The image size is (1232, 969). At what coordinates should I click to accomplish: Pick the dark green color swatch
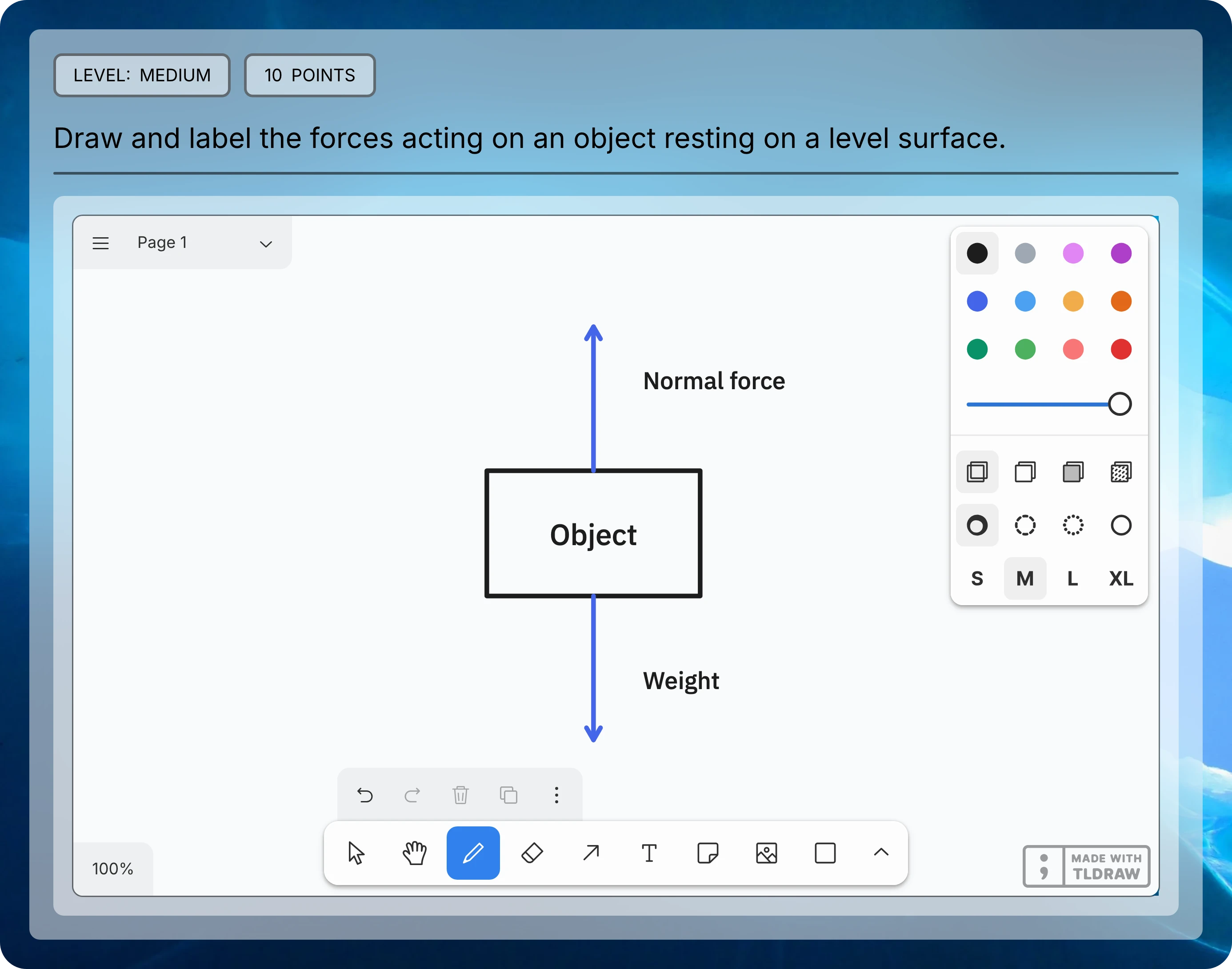click(x=977, y=349)
